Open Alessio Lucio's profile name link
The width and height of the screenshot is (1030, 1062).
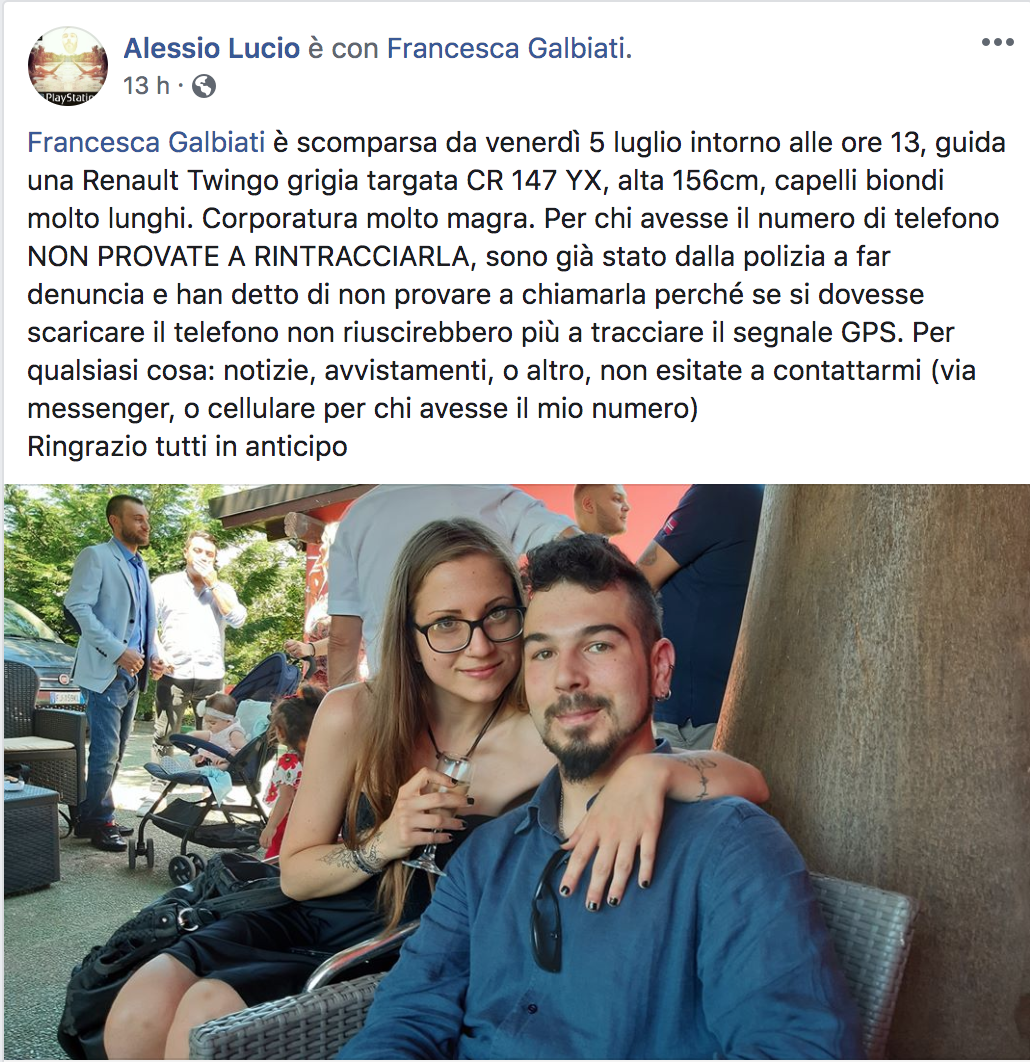click(211, 48)
